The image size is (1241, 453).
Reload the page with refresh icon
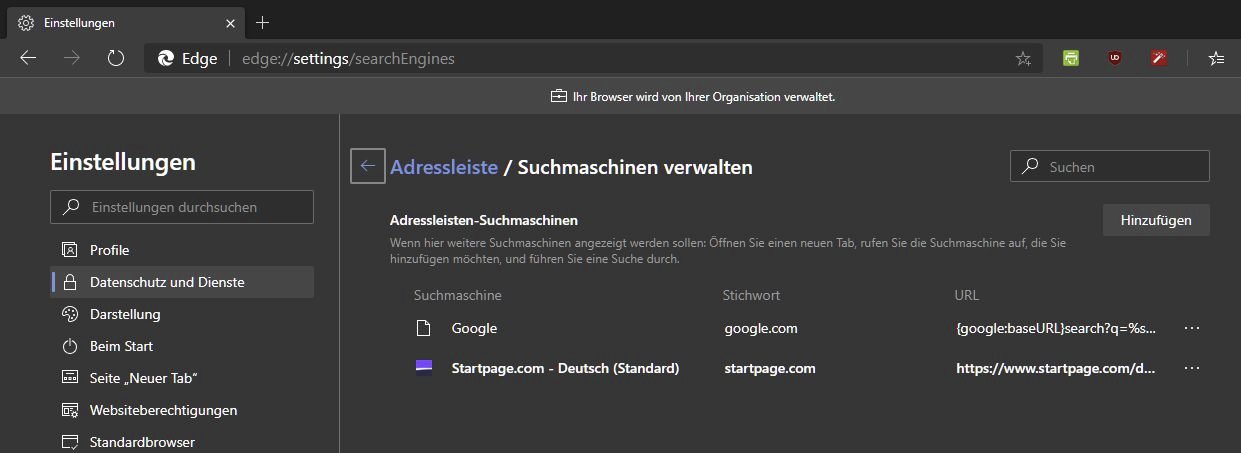tap(116, 59)
